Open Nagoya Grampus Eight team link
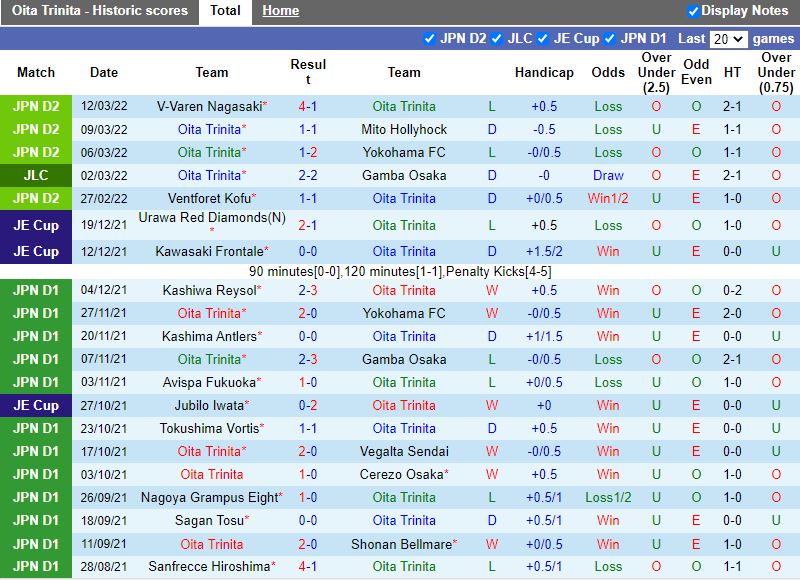 pyautogui.click(x=208, y=497)
